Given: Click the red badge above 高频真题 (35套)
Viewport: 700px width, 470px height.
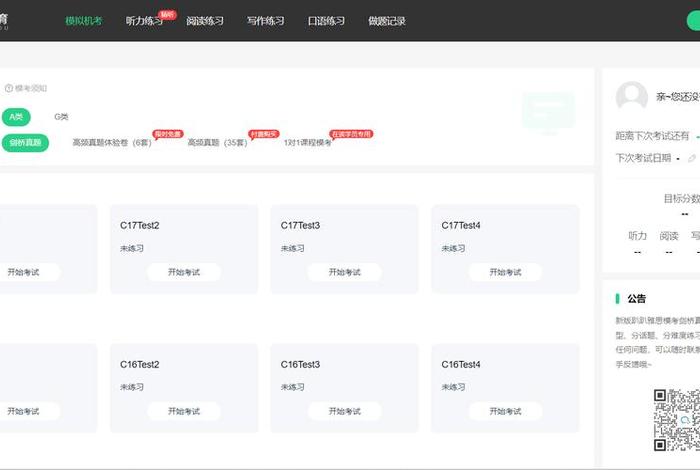Looking at the screenshot, I should [264, 134].
